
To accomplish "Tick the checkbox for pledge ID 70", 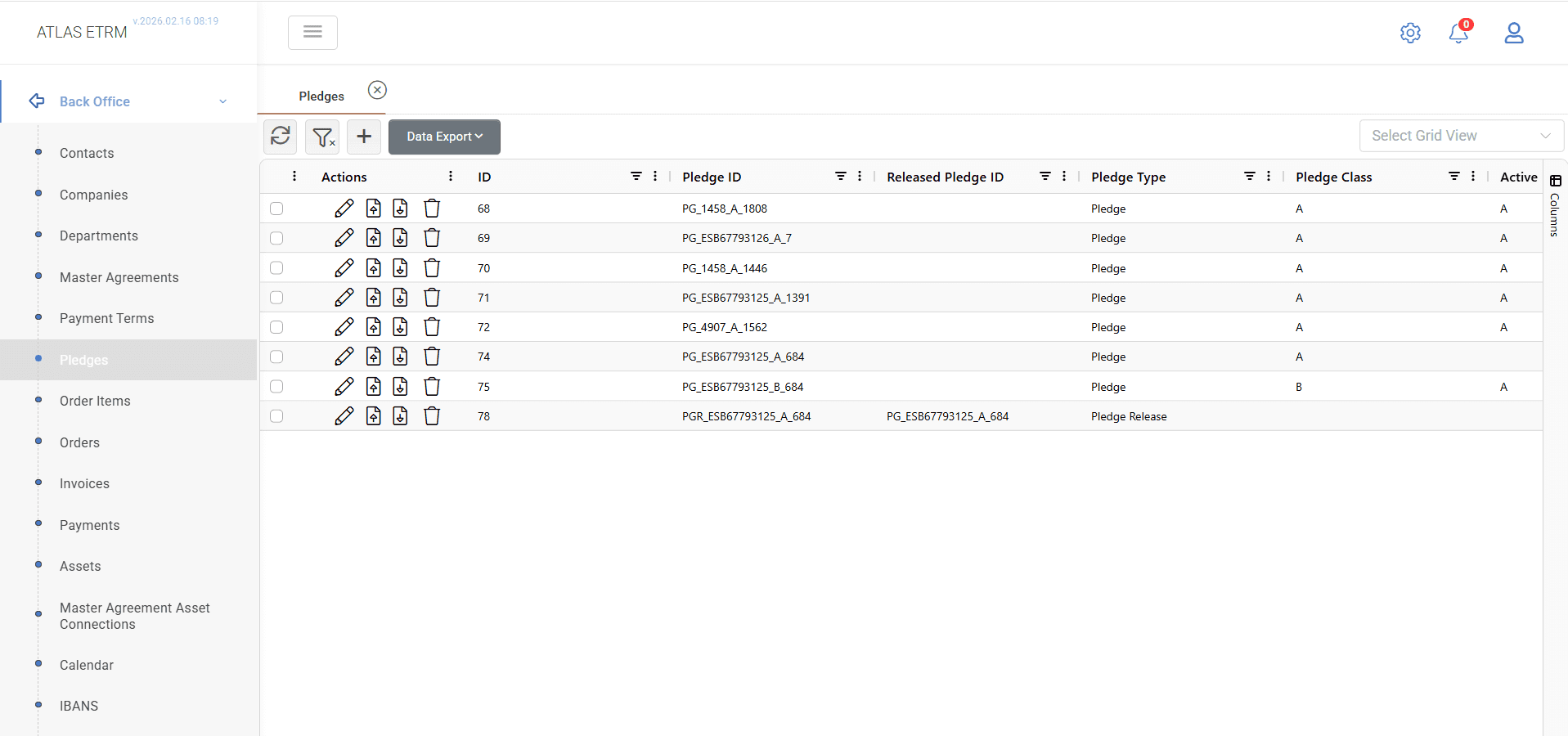I will coord(276,268).
